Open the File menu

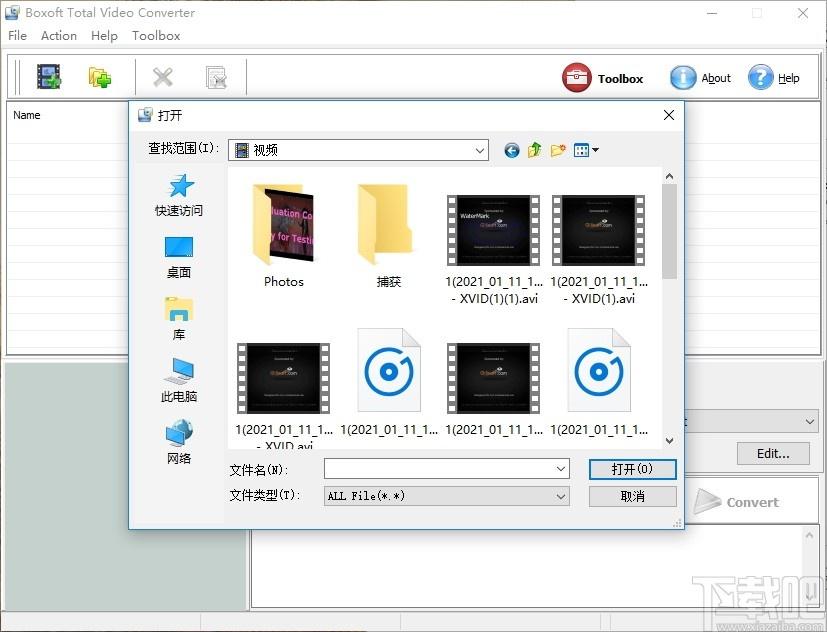pyautogui.click(x=17, y=35)
